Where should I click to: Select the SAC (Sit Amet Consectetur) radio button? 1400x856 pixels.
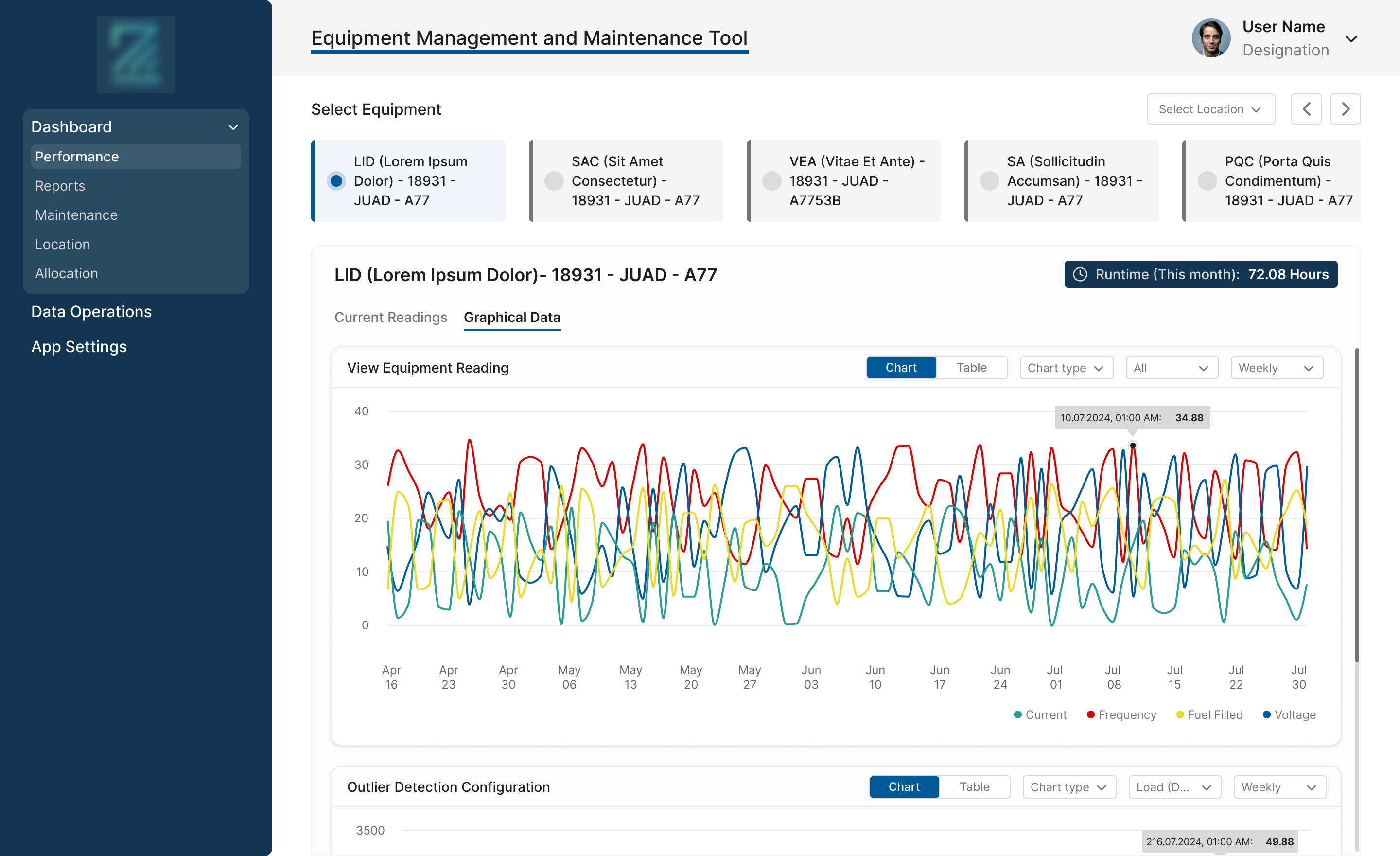pos(553,181)
